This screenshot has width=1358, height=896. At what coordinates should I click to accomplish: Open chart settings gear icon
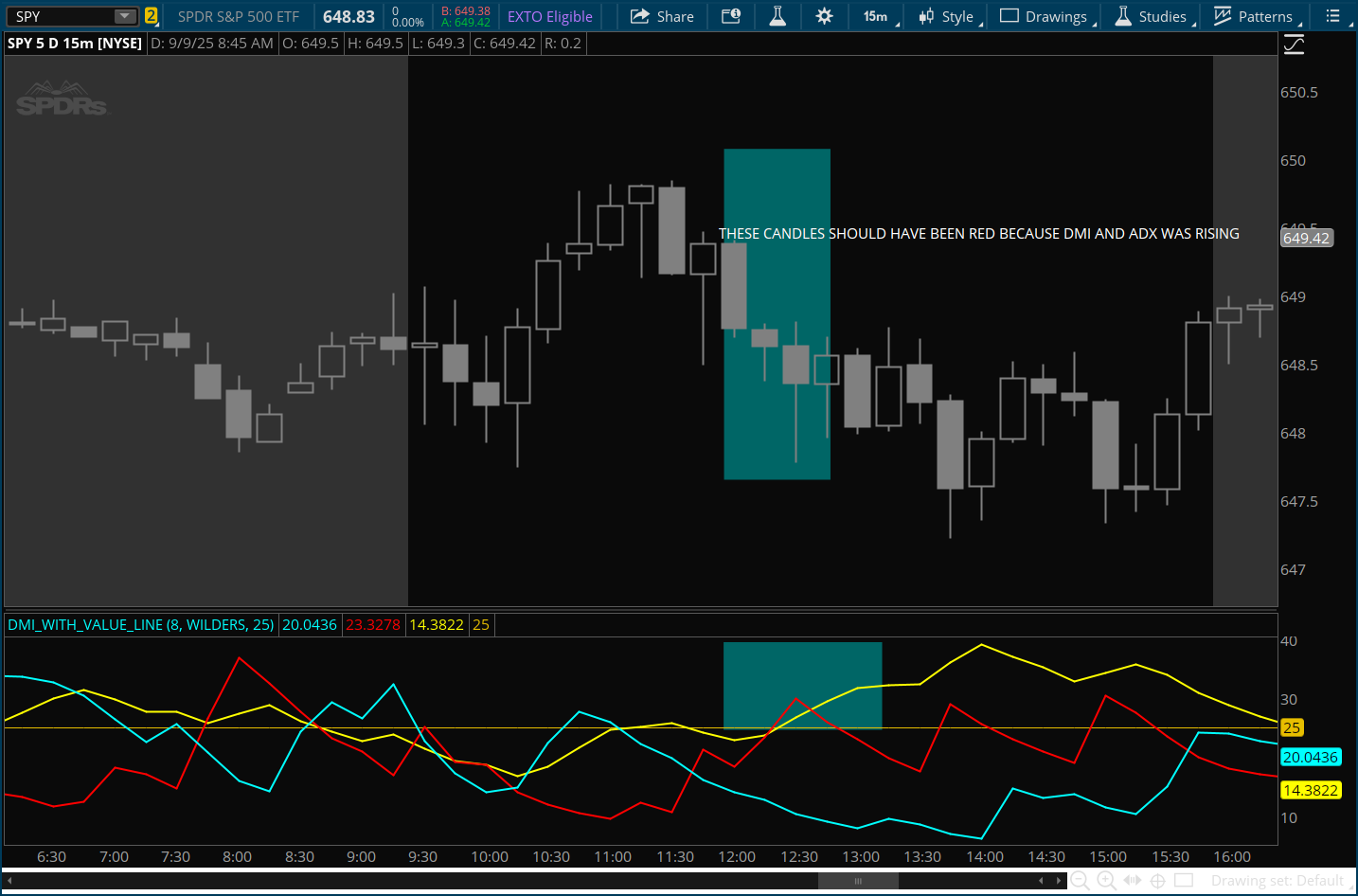tap(824, 16)
